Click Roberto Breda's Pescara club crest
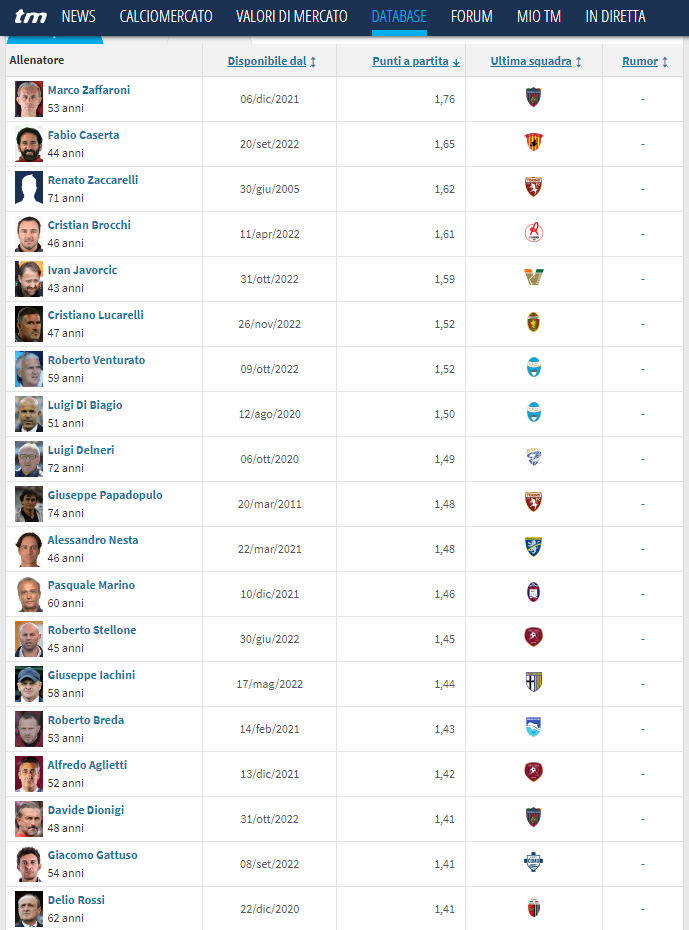Screen dimensions: 689x930 pos(534,727)
